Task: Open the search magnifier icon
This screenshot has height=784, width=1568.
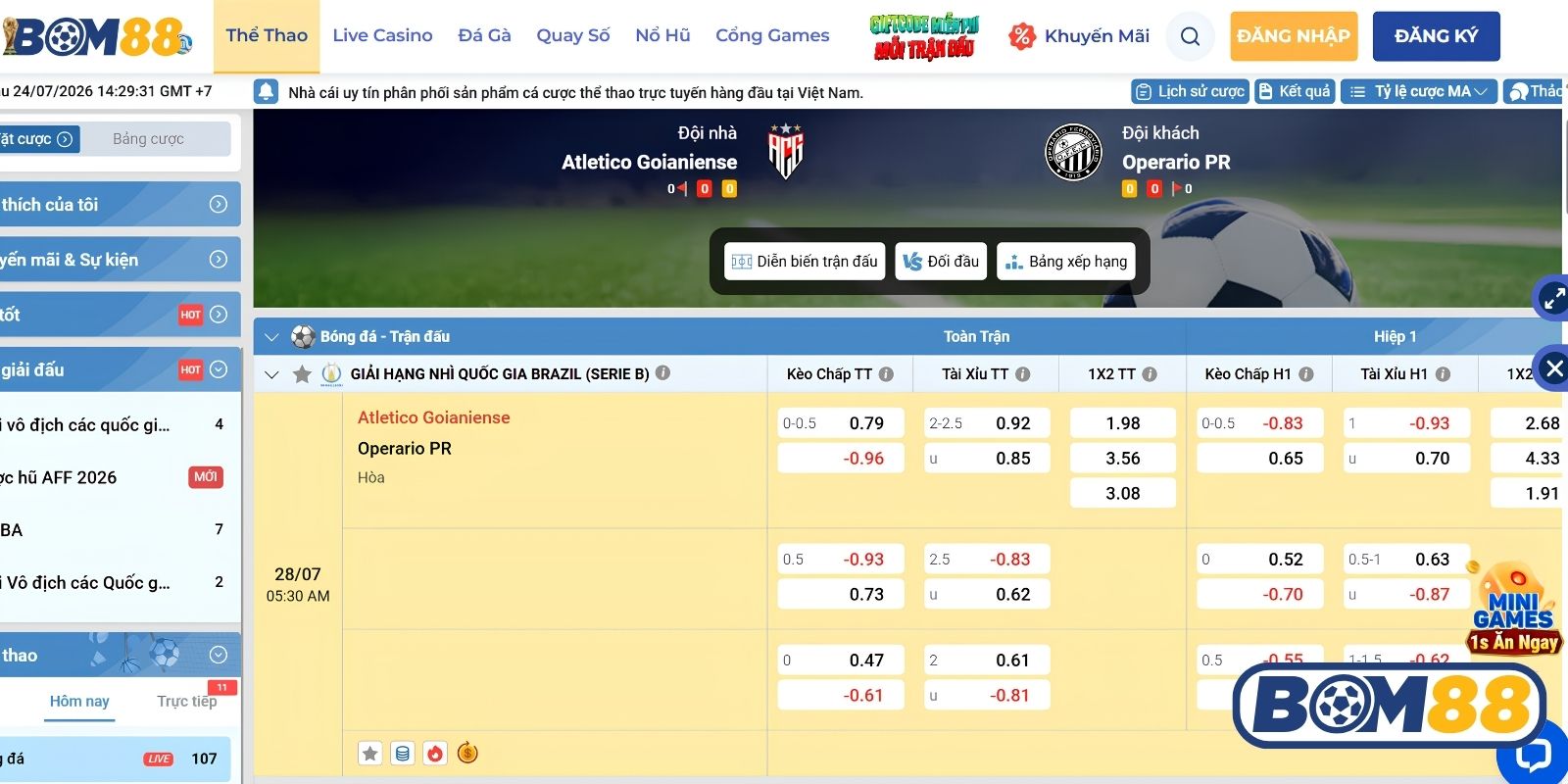Action: click(1190, 36)
